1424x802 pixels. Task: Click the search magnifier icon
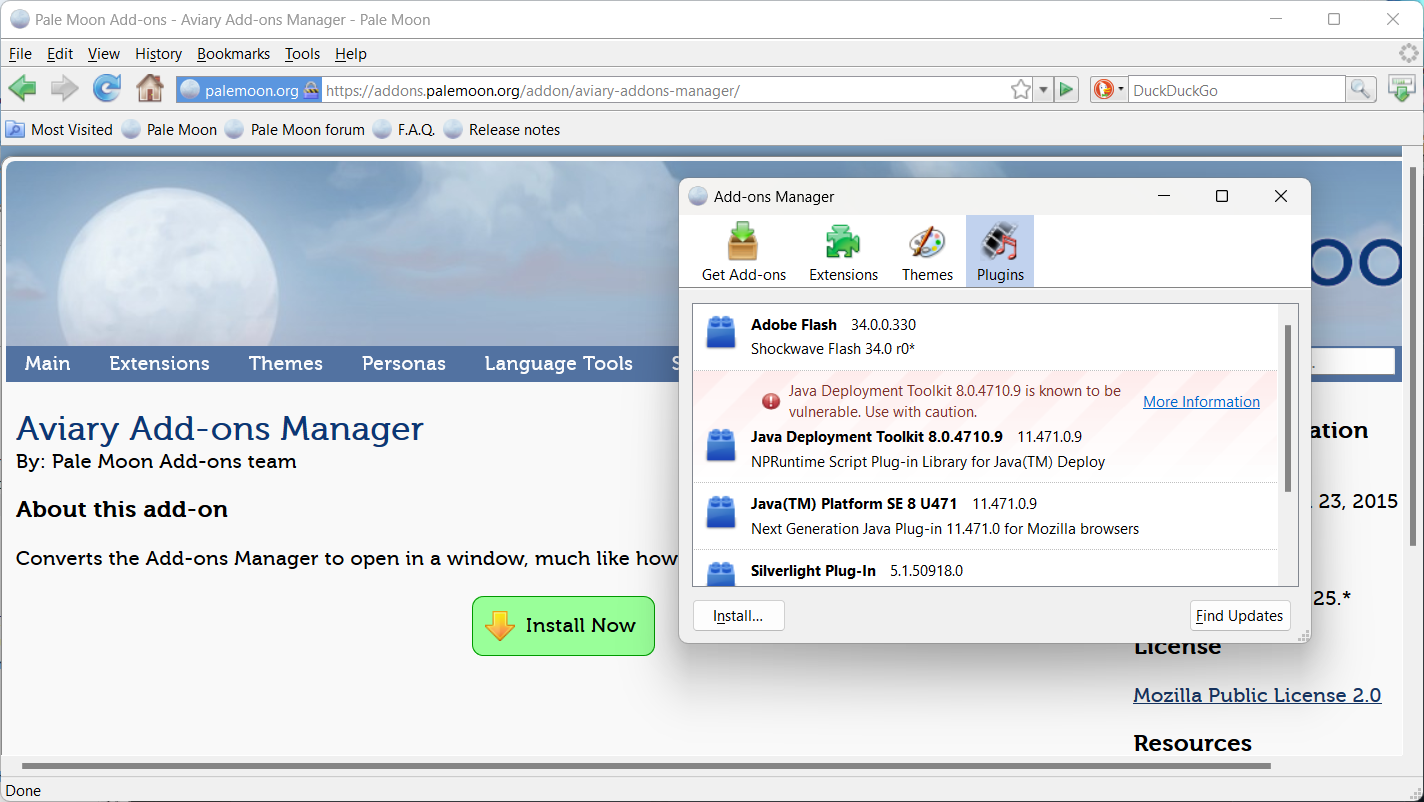tap(1360, 90)
